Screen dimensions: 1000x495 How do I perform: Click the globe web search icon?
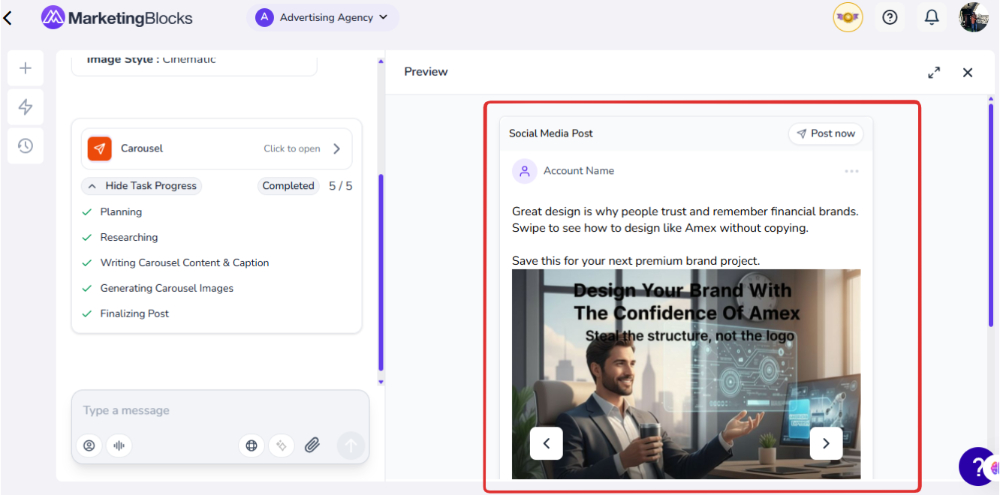point(252,446)
